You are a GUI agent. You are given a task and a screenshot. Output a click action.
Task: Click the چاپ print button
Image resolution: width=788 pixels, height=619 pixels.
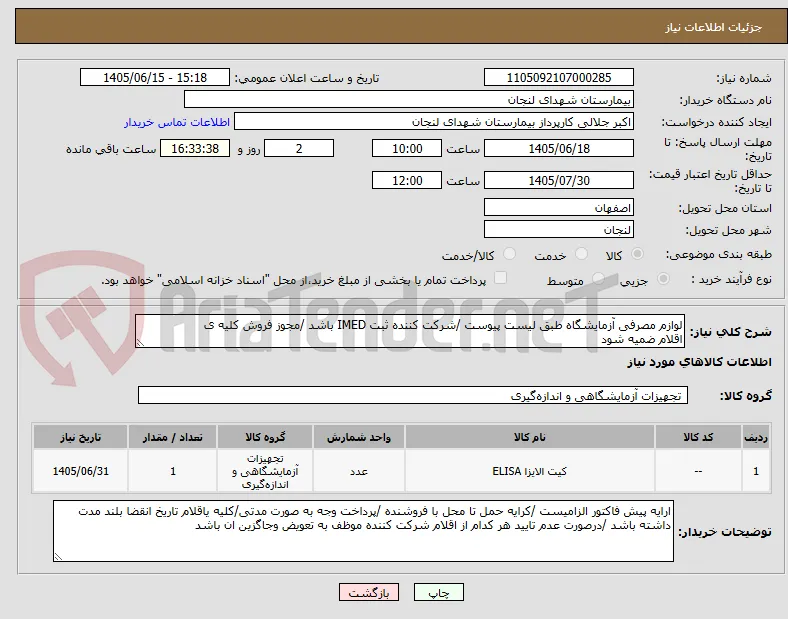tap(439, 592)
